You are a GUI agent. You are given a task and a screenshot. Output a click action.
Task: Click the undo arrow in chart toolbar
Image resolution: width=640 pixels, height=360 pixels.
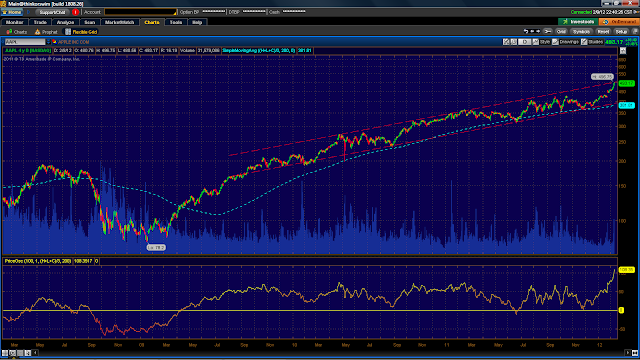(526, 31)
